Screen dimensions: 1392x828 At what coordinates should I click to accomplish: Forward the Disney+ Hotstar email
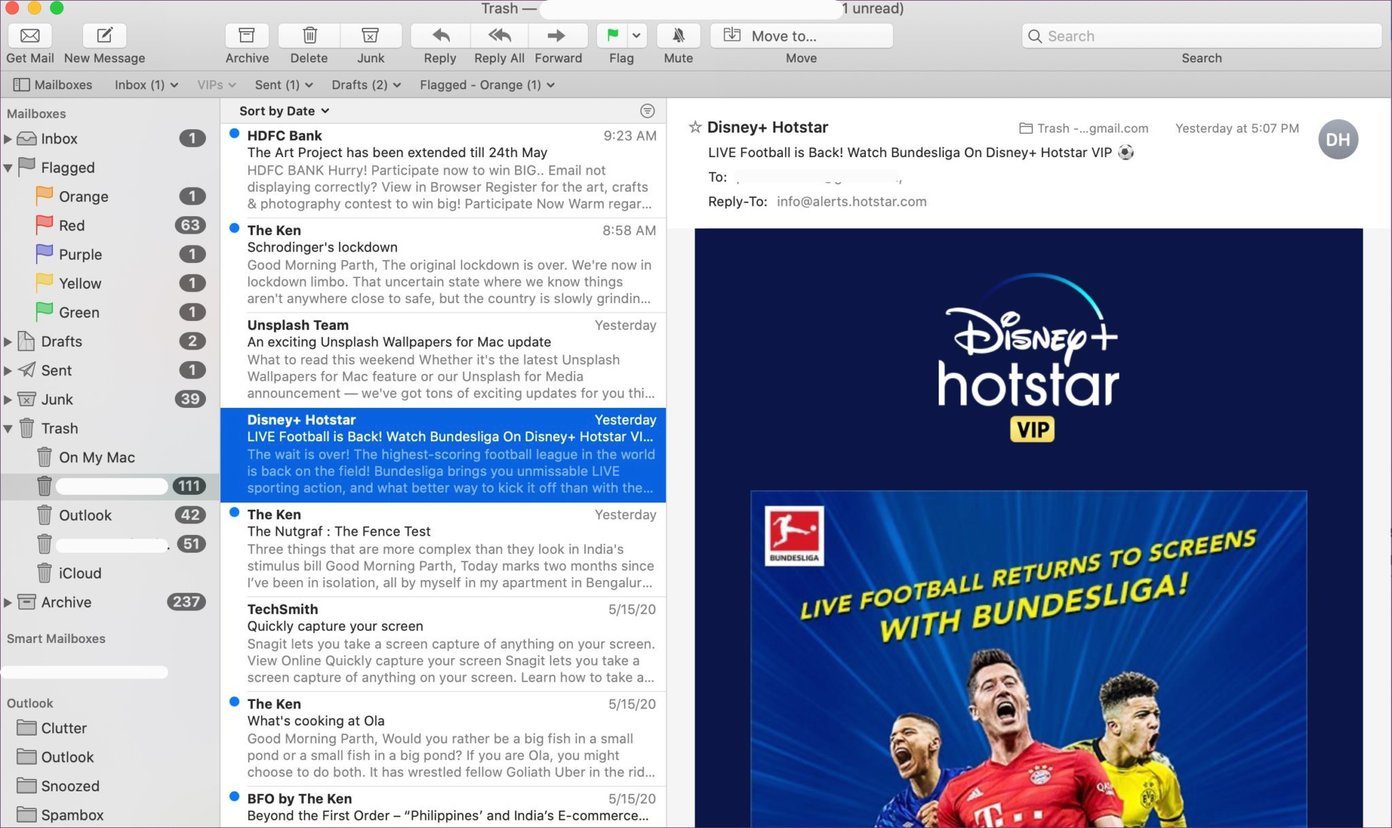[x=558, y=36]
